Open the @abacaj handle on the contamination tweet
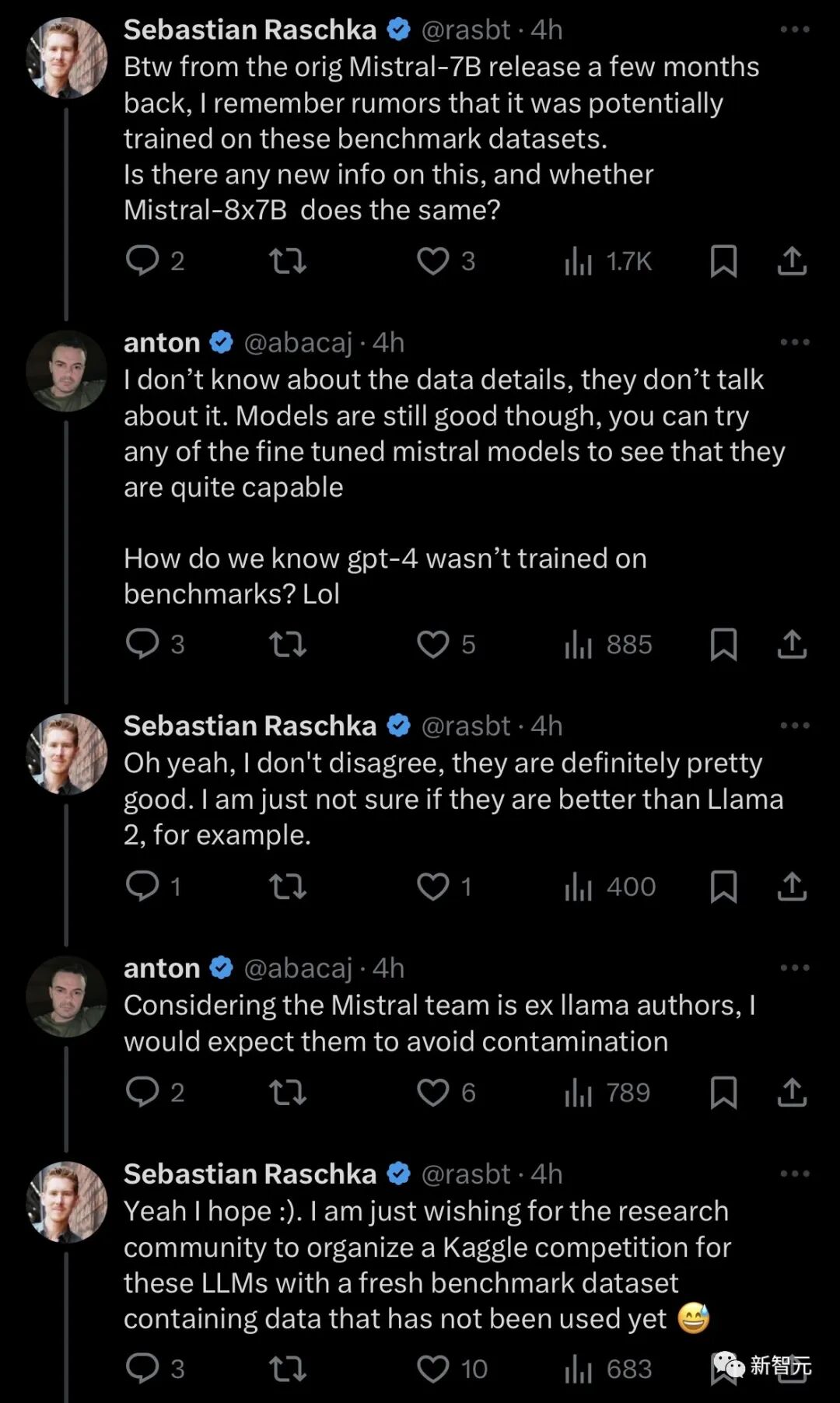The height and width of the screenshot is (1403, 840). (298, 968)
